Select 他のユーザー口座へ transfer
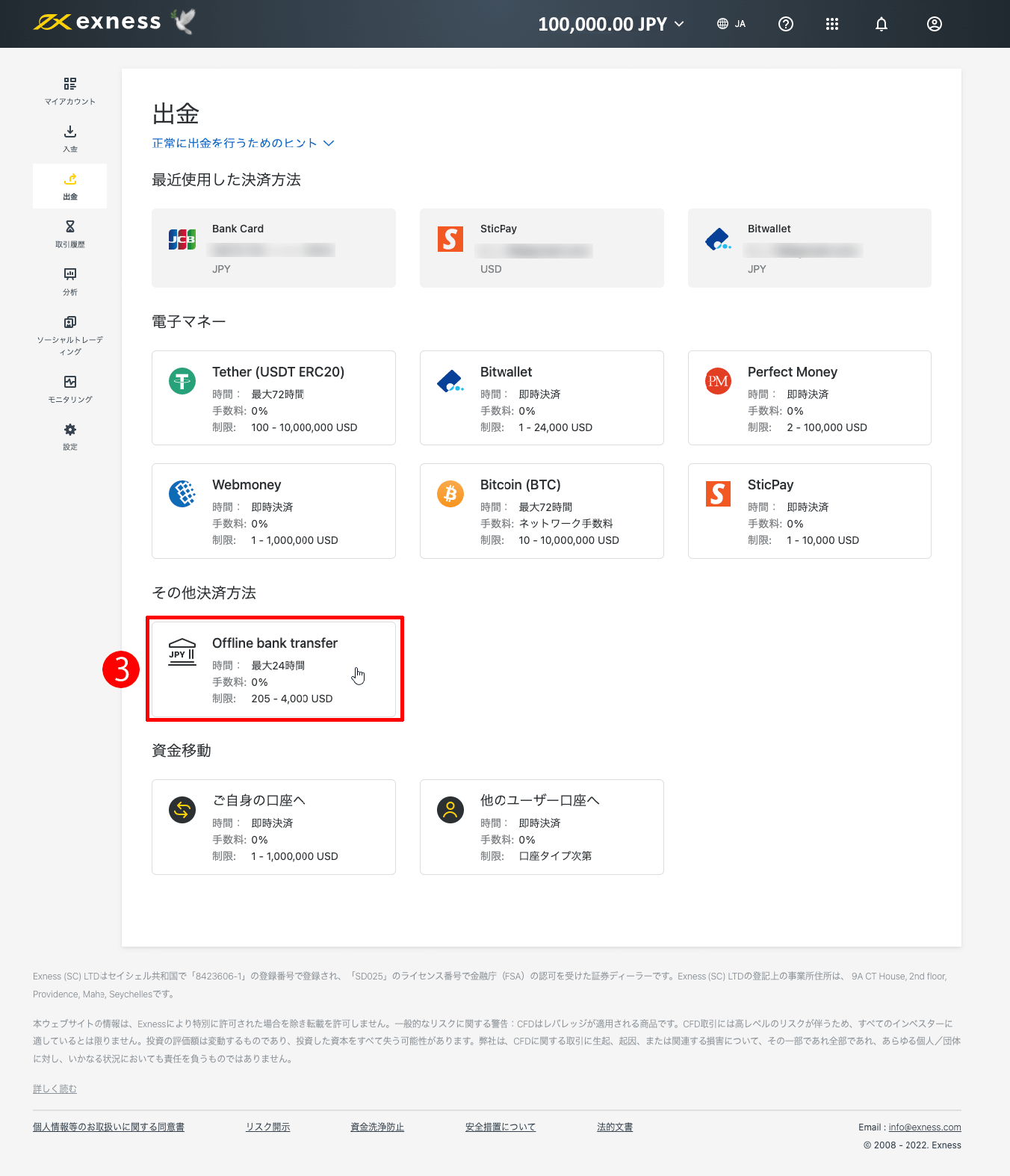Image resolution: width=1010 pixels, height=1176 pixels. click(542, 827)
